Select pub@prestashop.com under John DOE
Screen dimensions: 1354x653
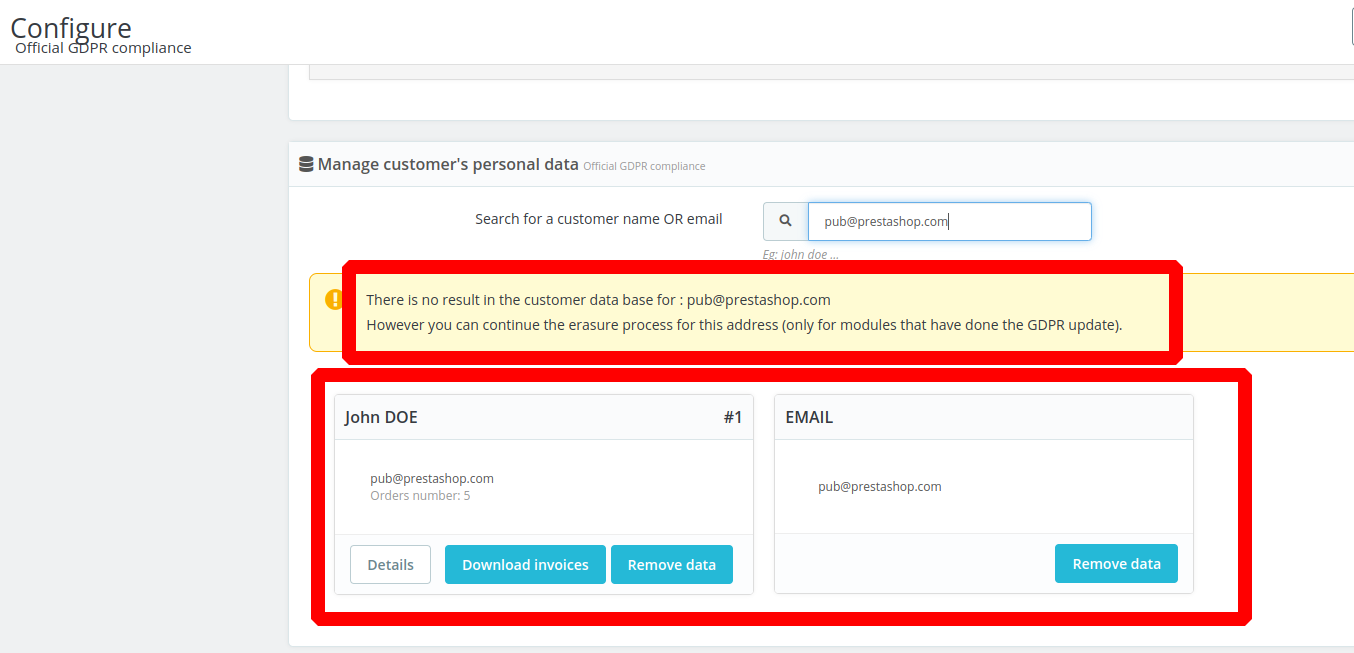click(x=431, y=478)
